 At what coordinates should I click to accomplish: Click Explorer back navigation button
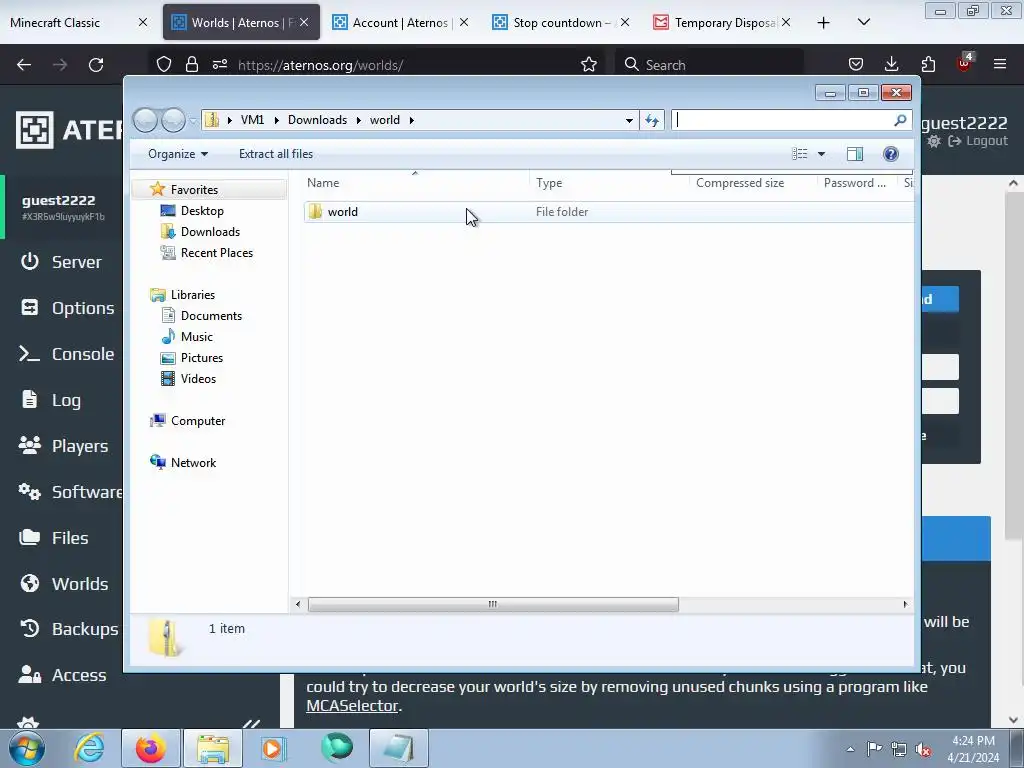pyautogui.click(x=145, y=120)
